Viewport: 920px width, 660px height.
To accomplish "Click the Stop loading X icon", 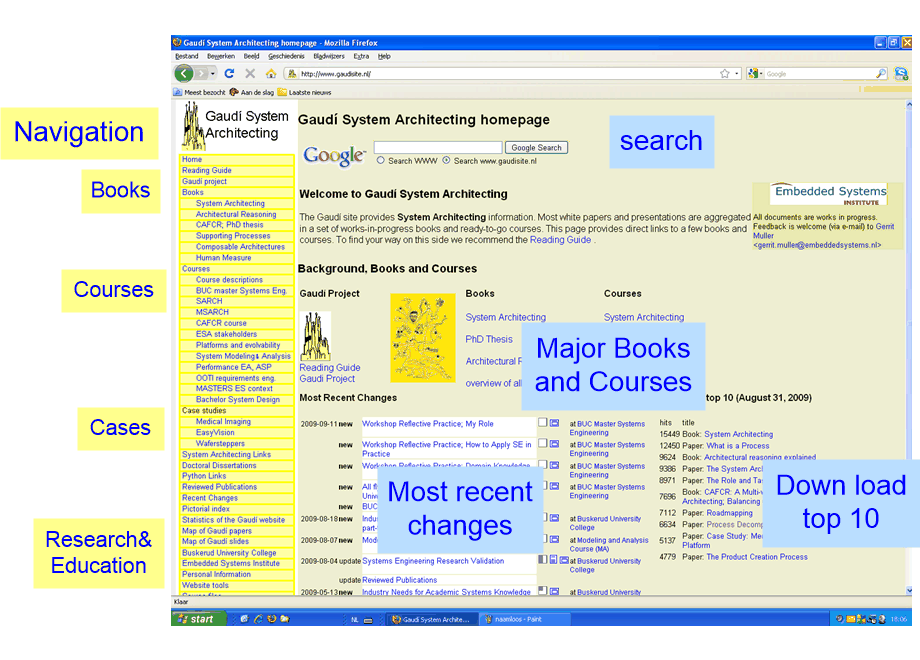I will coord(250,74).
